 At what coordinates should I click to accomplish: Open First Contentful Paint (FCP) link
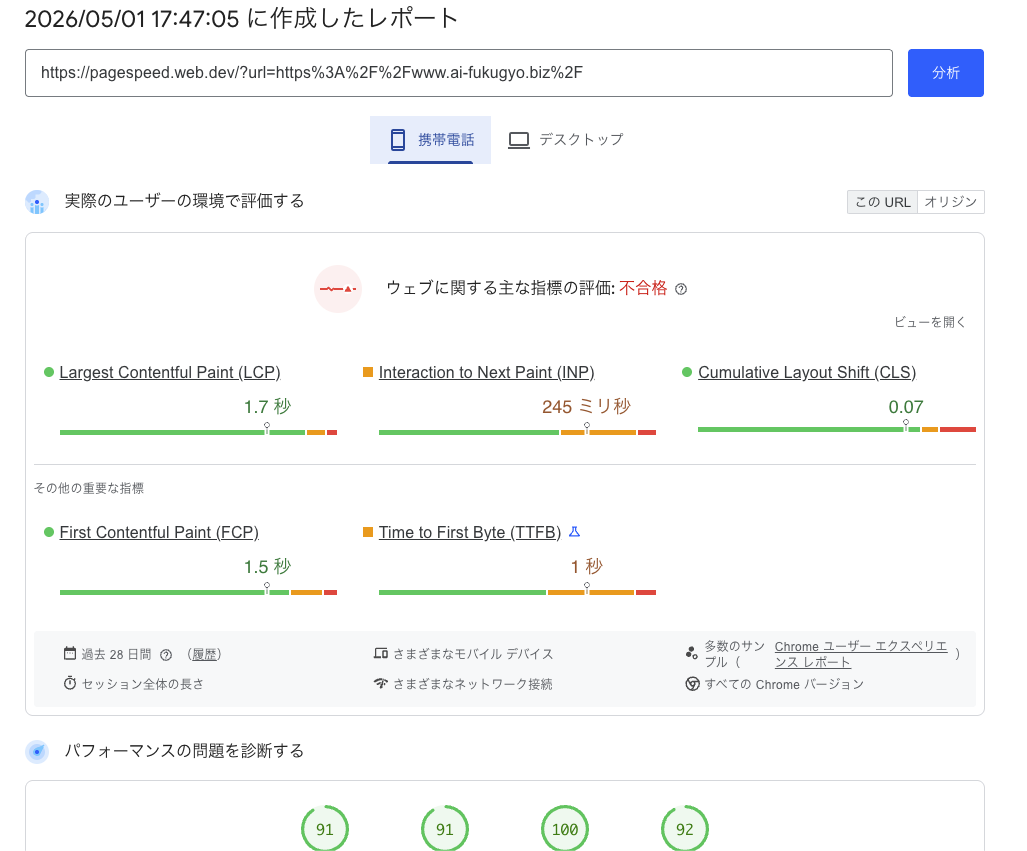159,532
